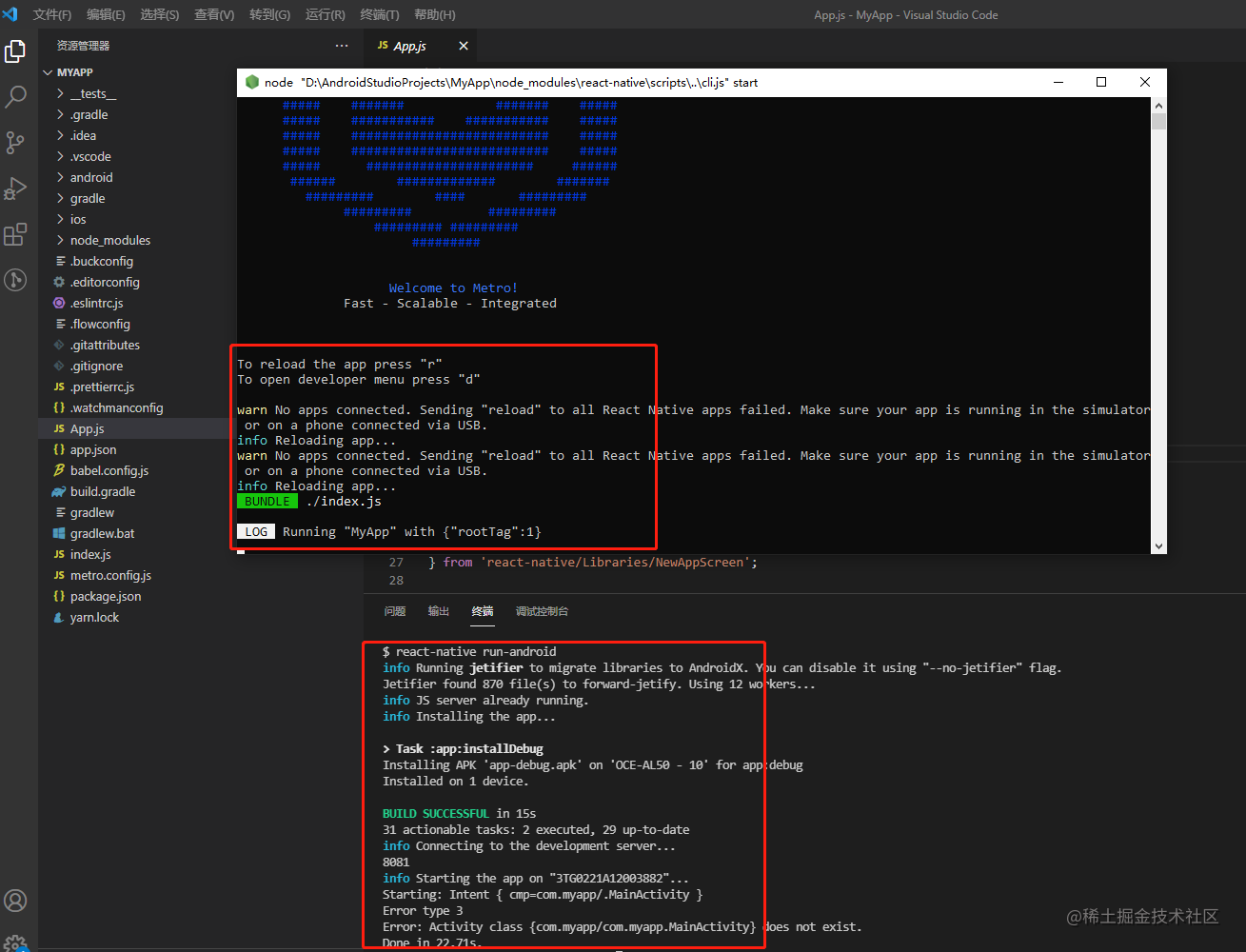Expand the .idea folder
Screen dimensions: 1246x952
61,135
